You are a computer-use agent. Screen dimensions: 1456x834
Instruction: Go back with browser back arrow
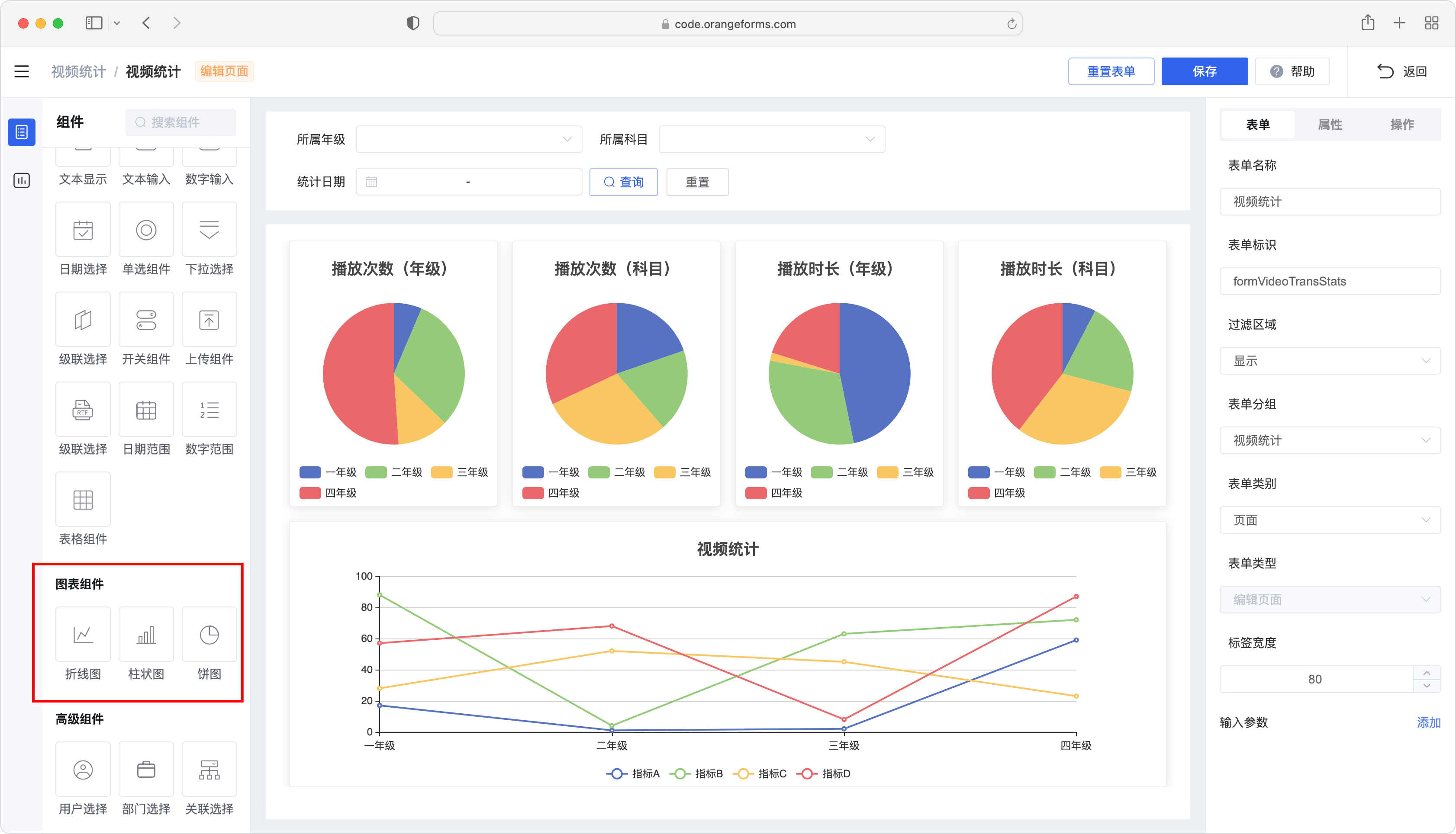tap(146, 23)
